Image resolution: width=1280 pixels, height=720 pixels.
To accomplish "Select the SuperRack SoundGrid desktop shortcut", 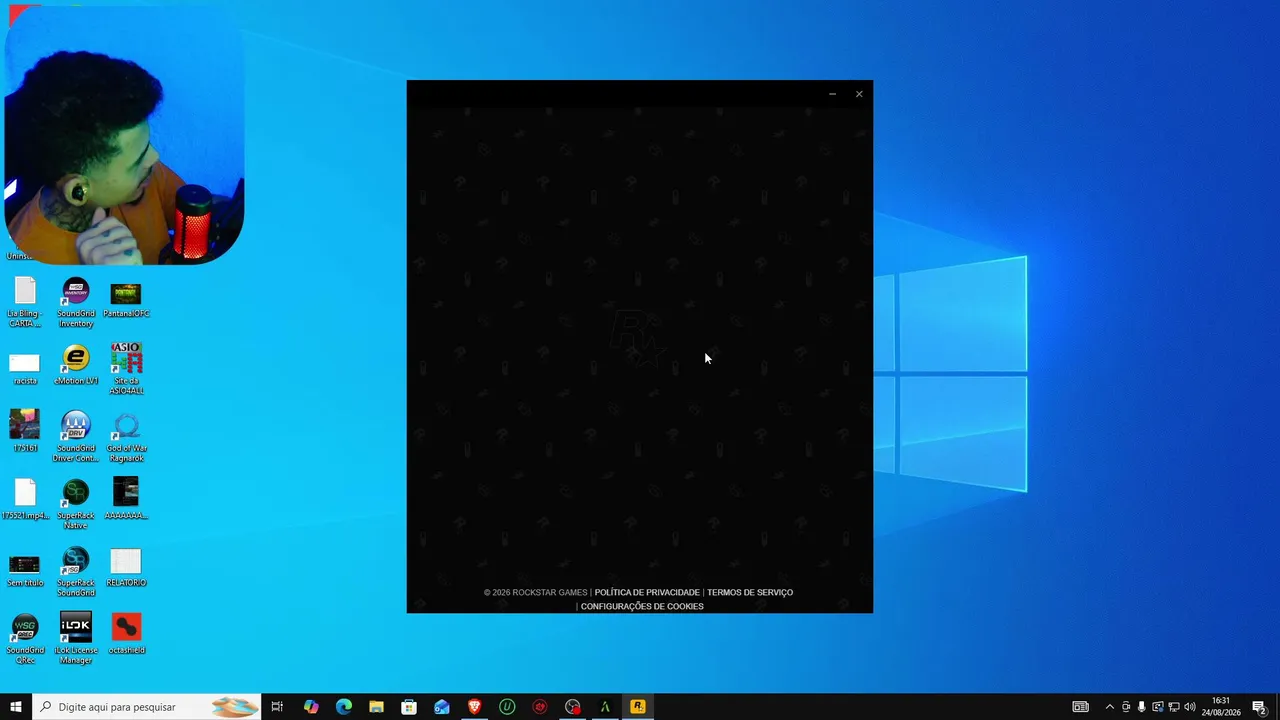I will click(x=76, y=572).
